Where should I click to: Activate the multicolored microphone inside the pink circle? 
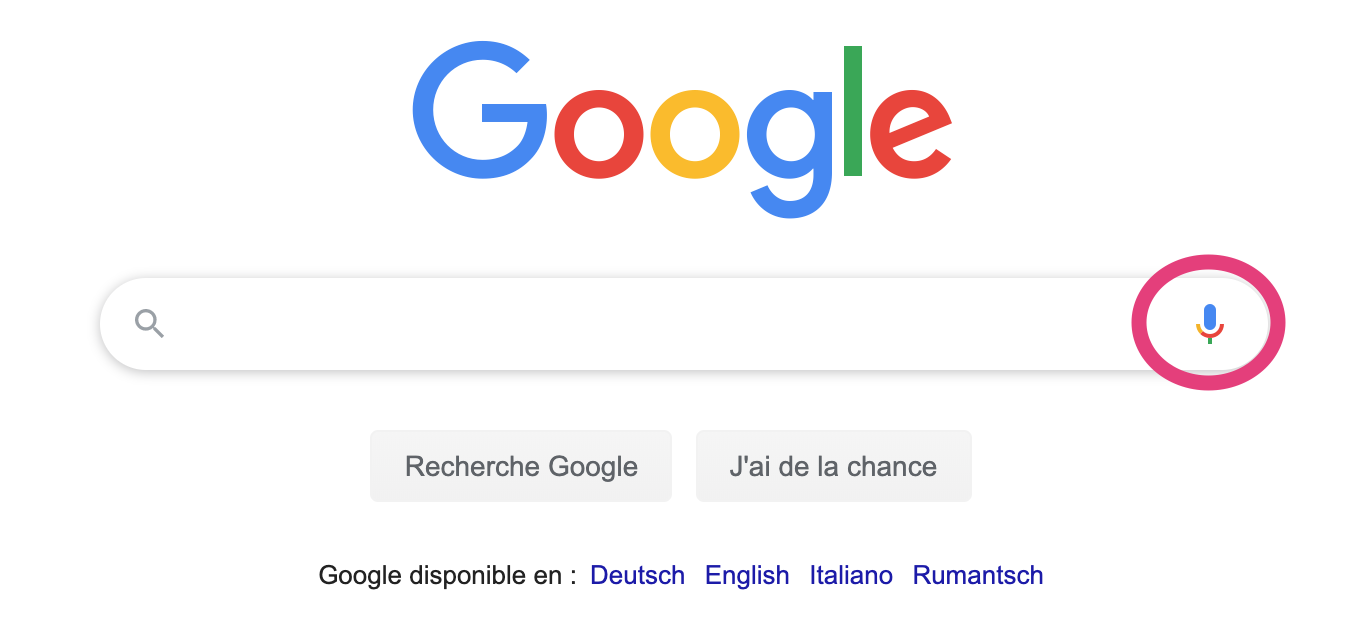[x=1210, y=323]
